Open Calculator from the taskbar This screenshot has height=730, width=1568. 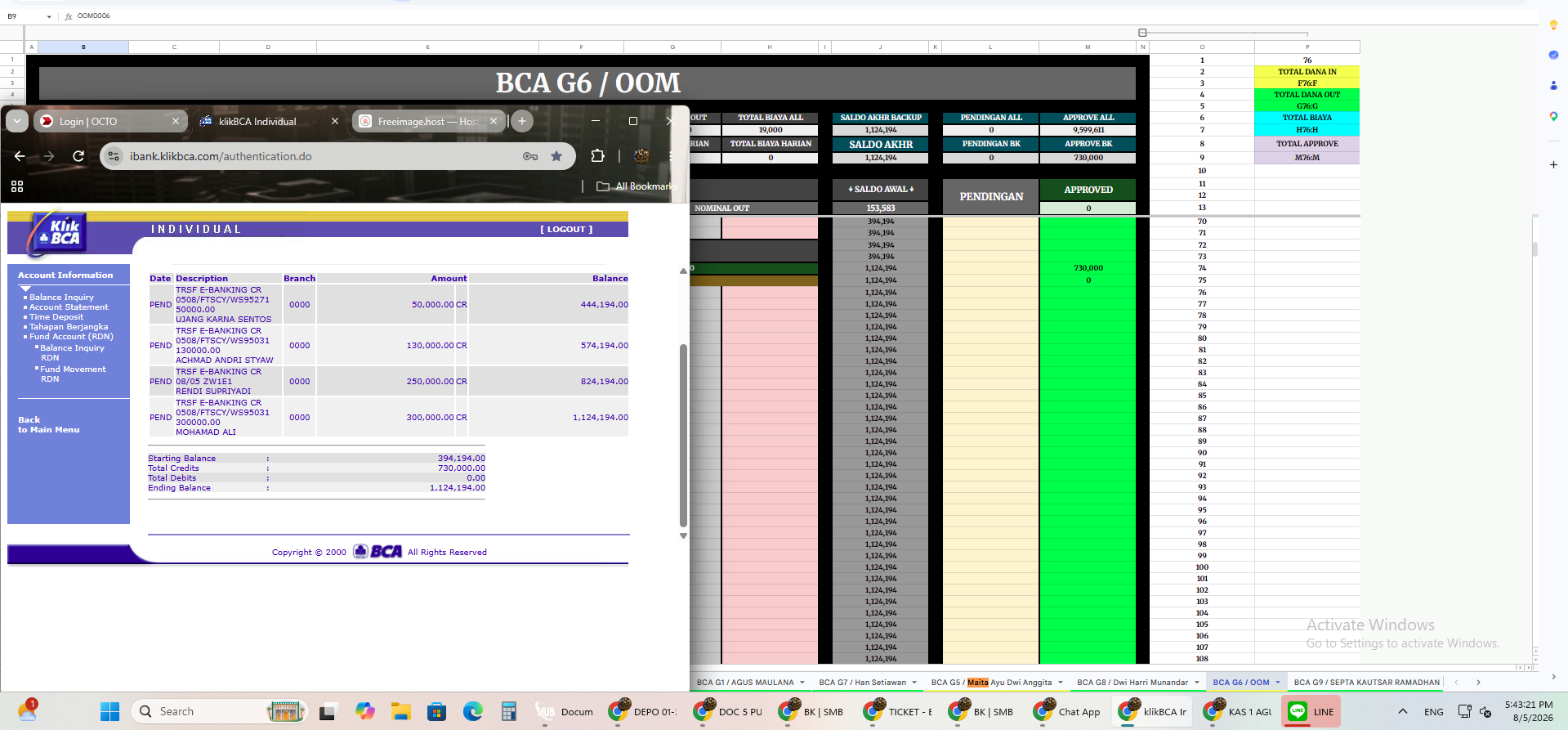click(509, 712)
